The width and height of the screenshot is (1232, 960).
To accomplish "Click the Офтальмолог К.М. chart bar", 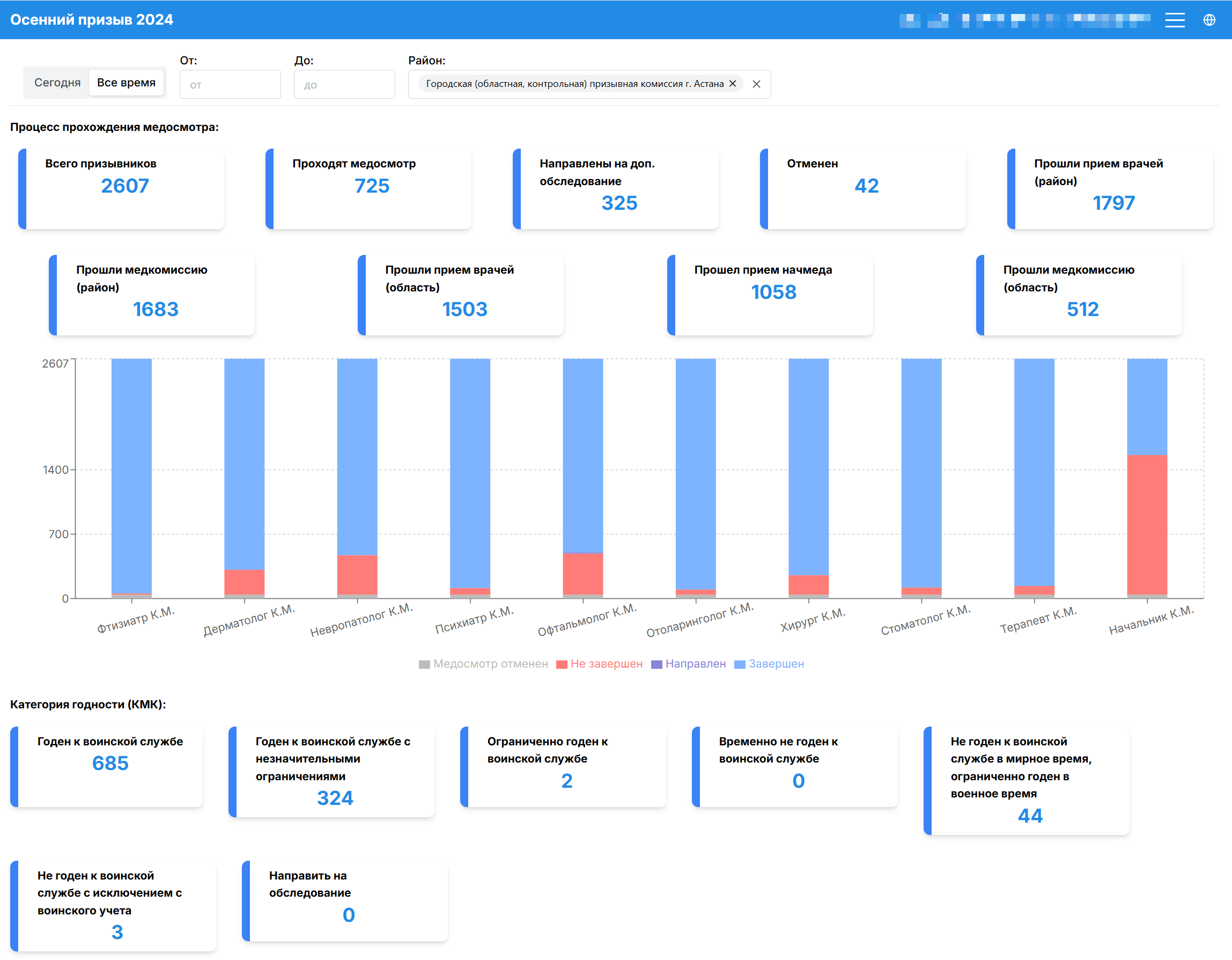I will [x=582, y=451].
